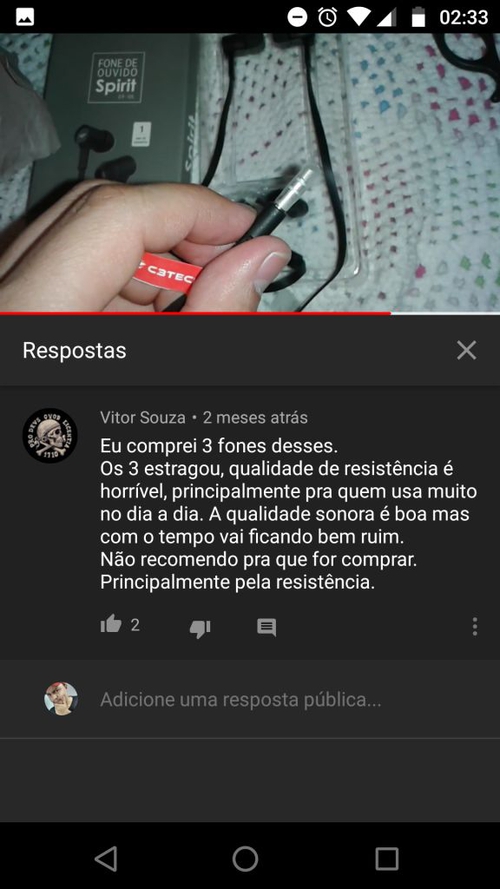500x889 pixels.
Task: Dislike the comment with thumbs down icon
Action: pyautogui.click(x=200, y=628)
